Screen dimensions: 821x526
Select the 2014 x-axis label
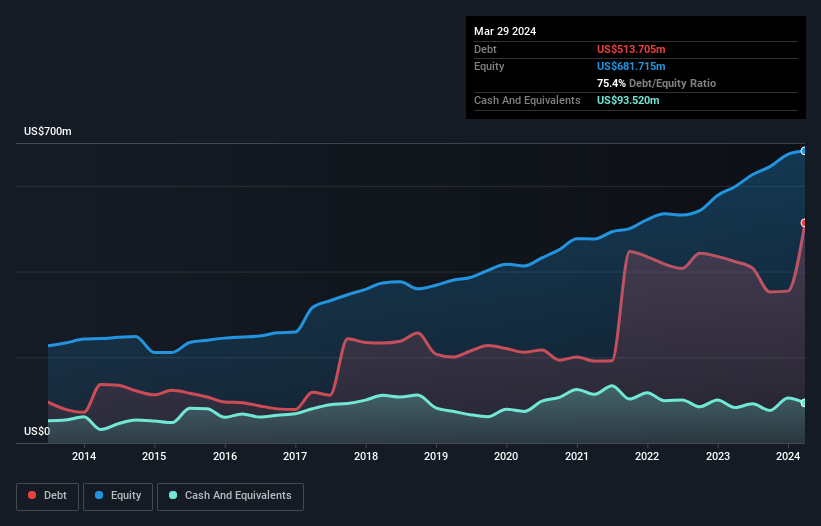coord(84,456)
